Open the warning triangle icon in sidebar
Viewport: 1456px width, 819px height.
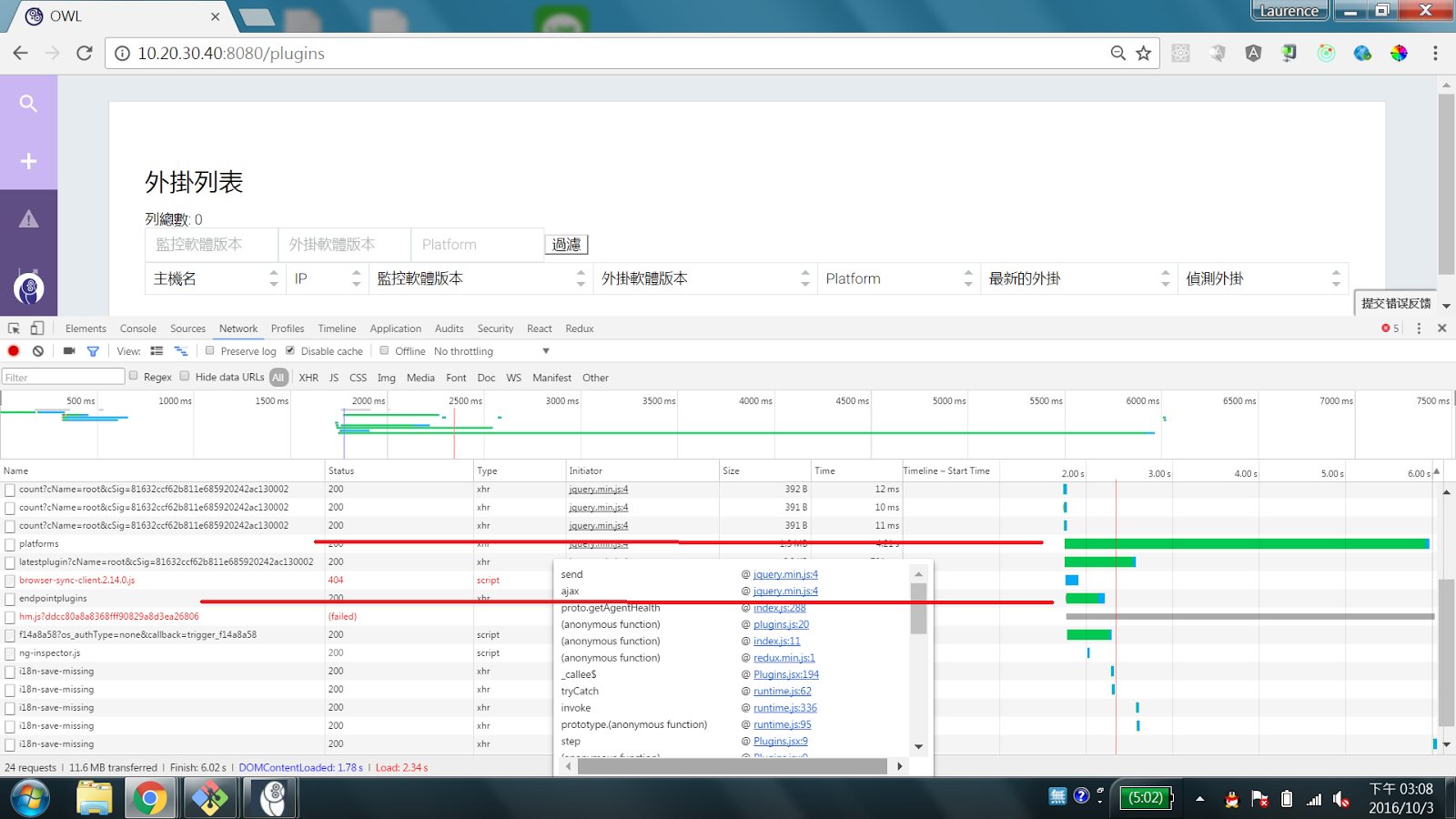pos(28,219)
